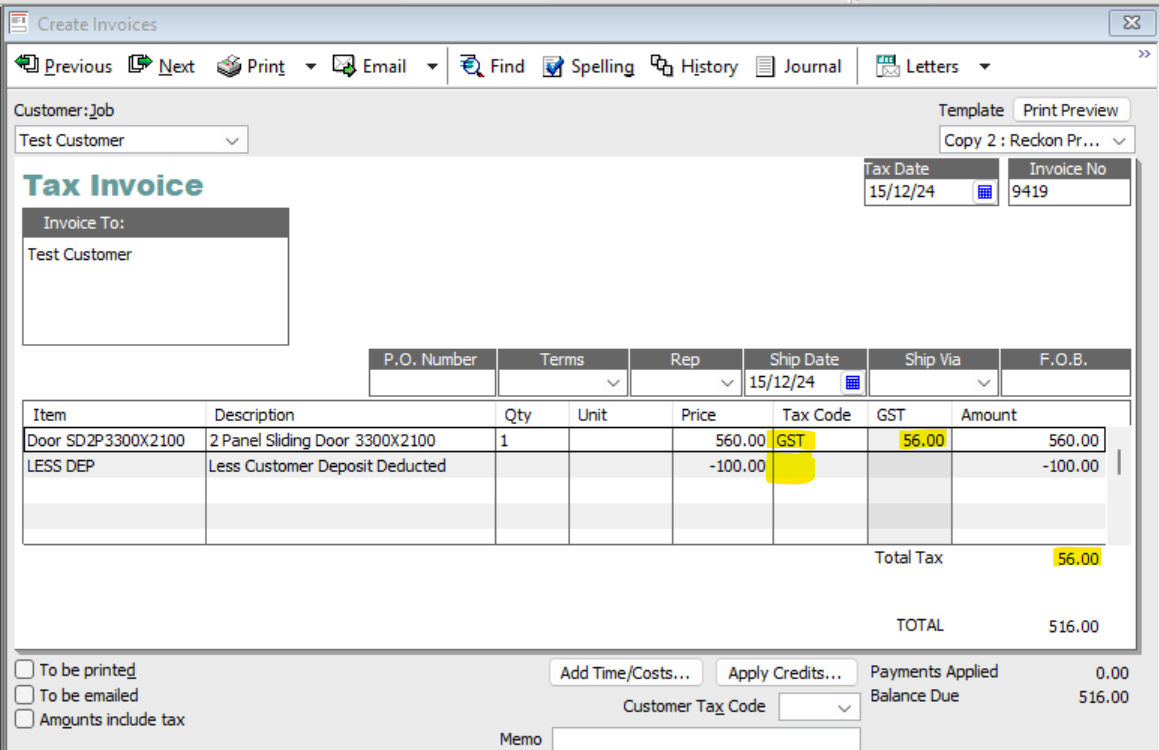Viewport: 1159px width, 750px height.
Task: Toggle Amounts include tax checkbox
Action: pos(24,719)
